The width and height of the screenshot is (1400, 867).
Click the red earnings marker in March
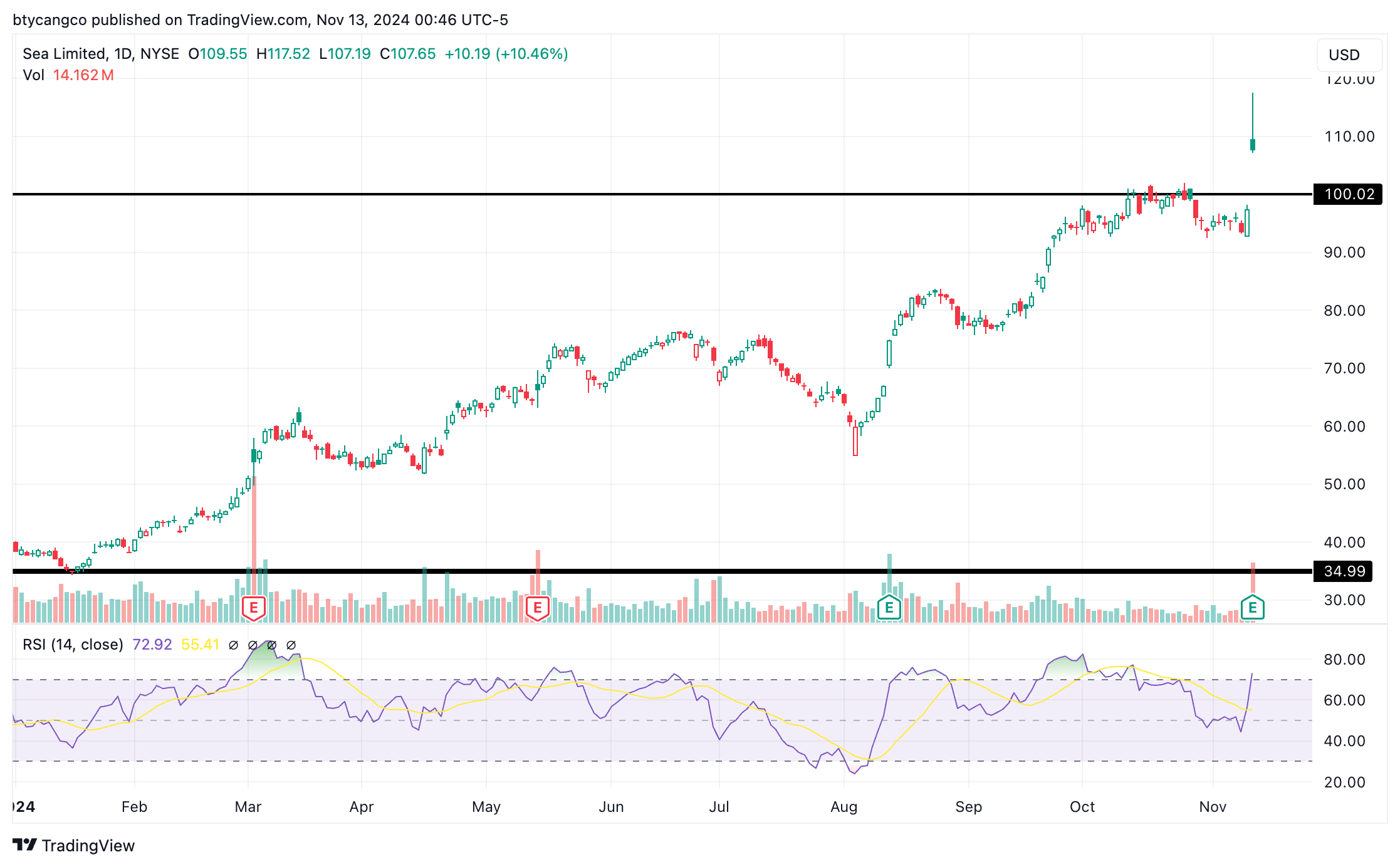click(254, 607)
